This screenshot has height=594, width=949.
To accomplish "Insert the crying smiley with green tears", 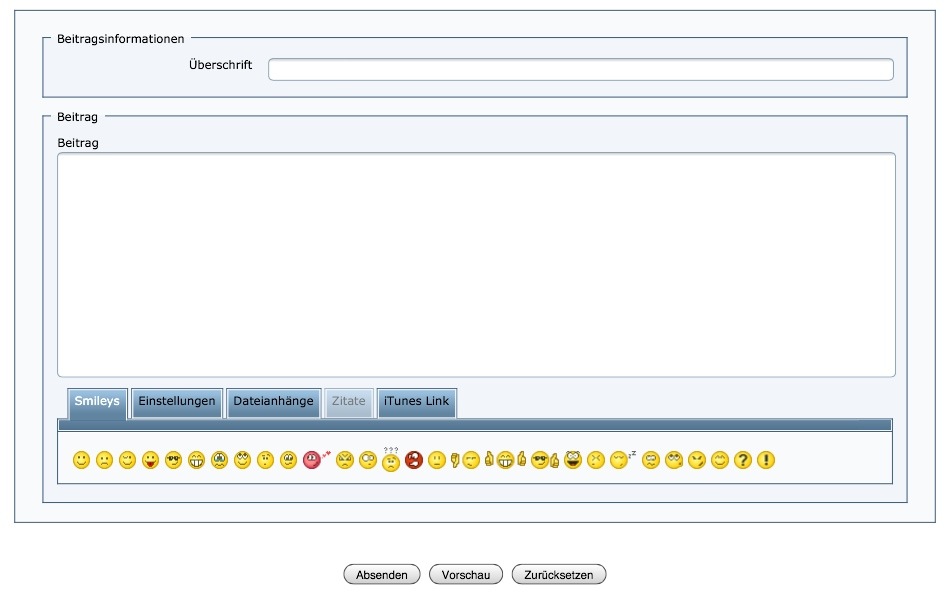I will [x=219, y=460].
